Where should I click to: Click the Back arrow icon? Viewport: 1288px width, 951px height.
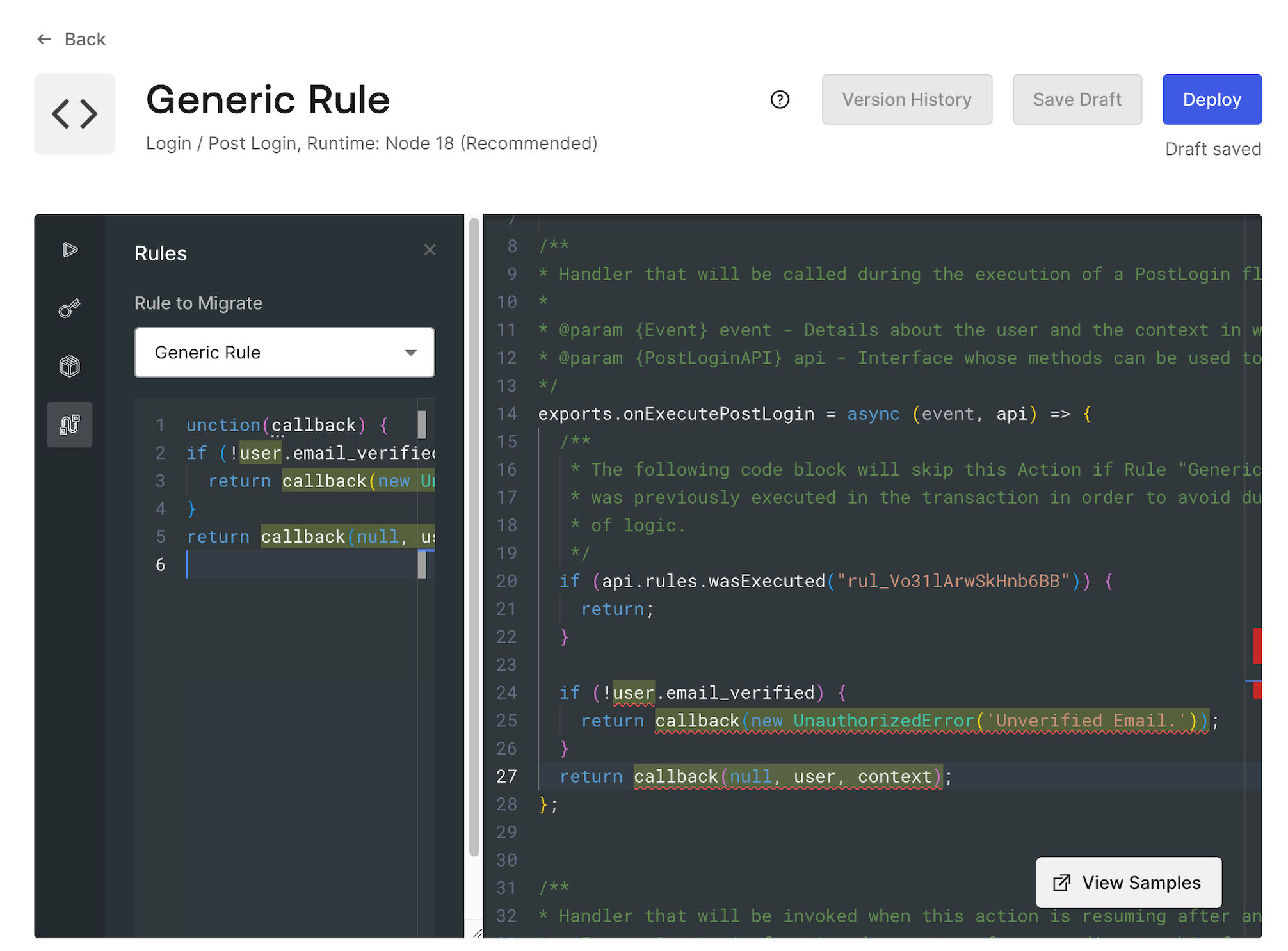(x=44, y=39)
